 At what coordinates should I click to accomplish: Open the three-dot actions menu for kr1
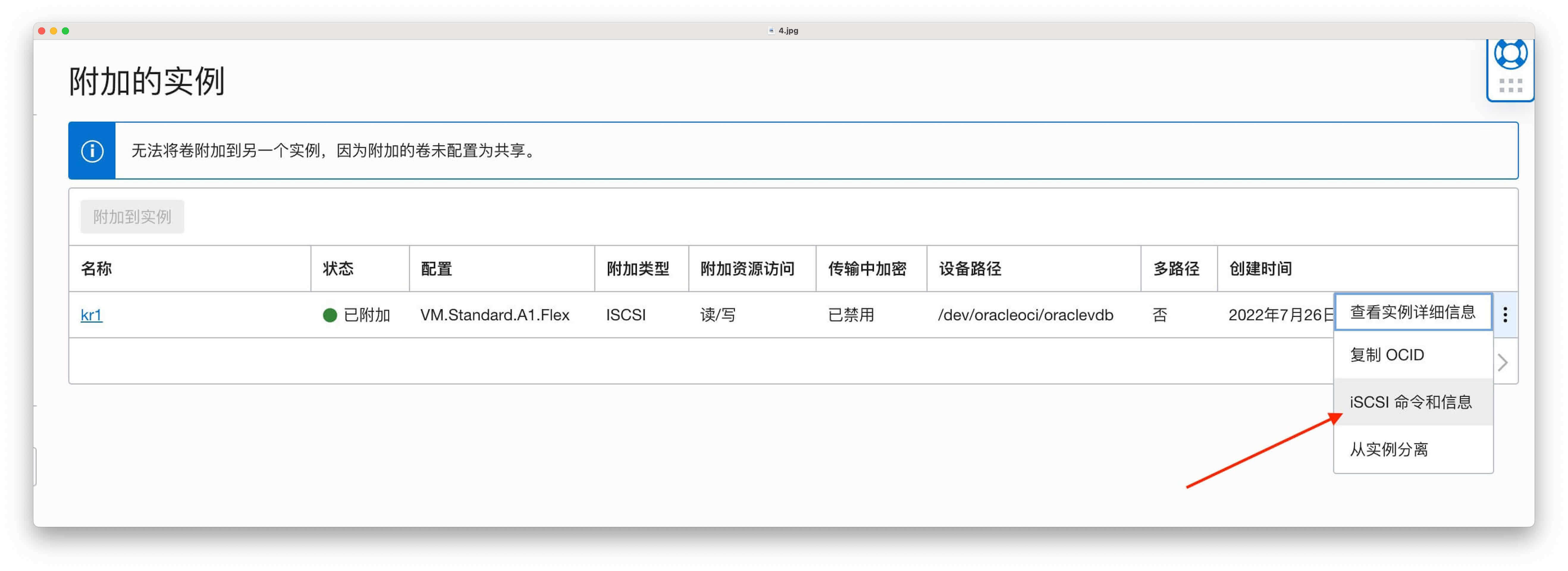pyautogui.click(x=1505, y=315)
